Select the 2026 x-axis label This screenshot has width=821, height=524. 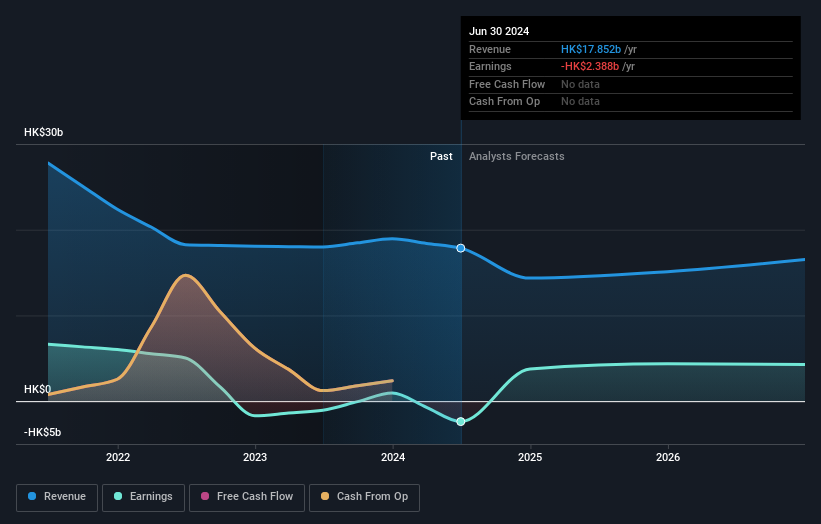point(668,458)
